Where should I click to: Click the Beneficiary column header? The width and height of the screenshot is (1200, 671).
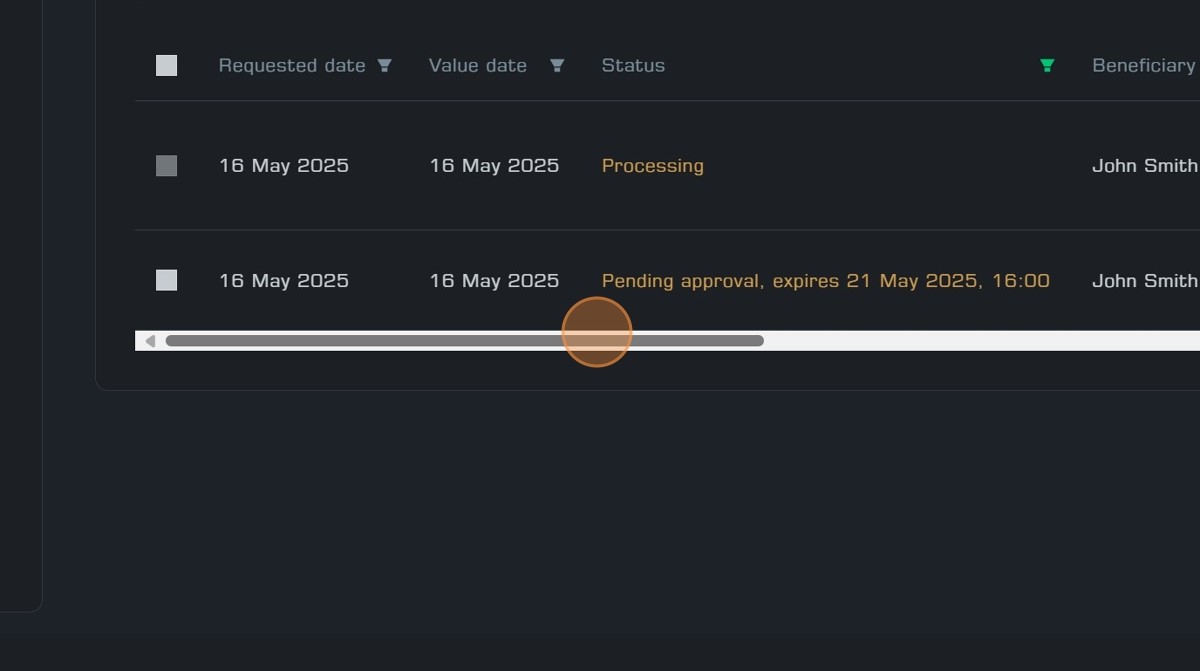[x=1143, y=66]
